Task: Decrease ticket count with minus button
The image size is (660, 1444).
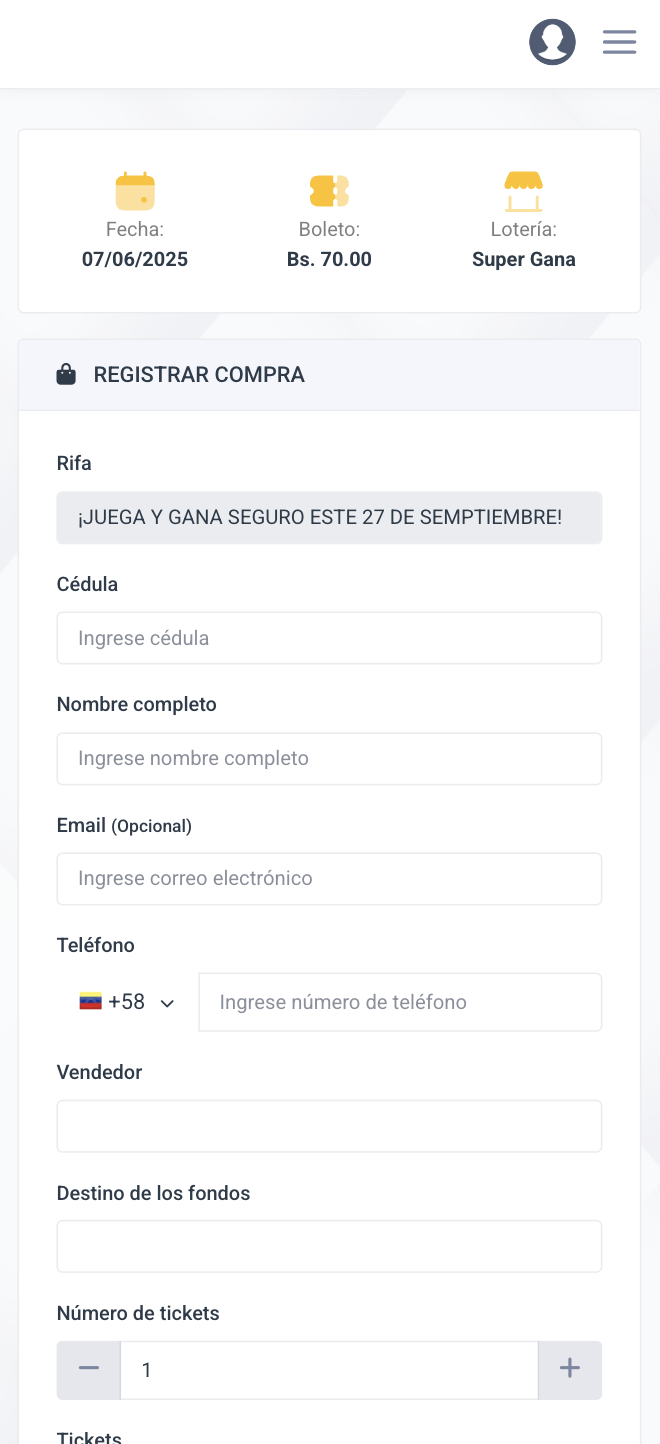Action: coord(89,1369)
